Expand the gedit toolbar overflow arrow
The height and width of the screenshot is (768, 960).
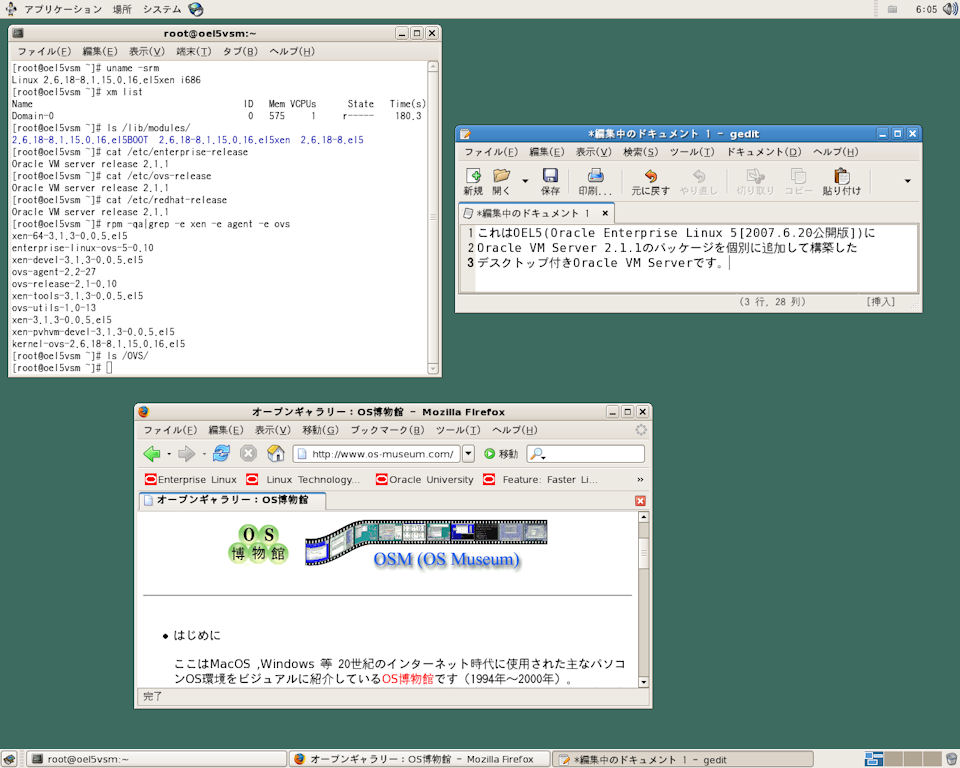pyautogui.click(x=907, y=181)
